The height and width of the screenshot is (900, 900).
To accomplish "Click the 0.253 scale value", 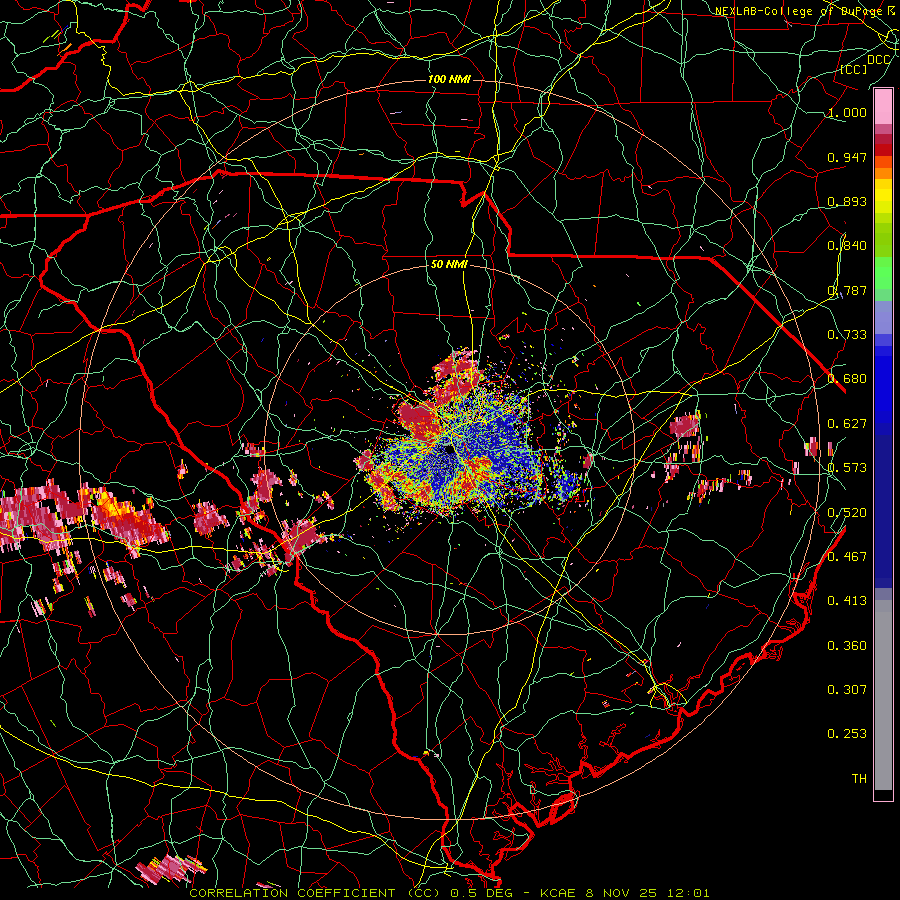I will point(847,734).
